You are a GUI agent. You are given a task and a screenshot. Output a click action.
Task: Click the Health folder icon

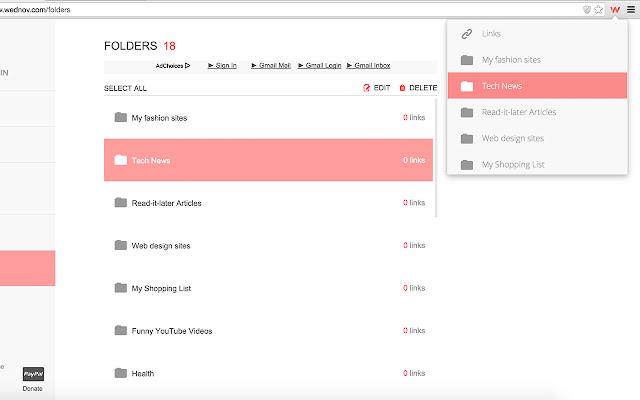click(x=121, y=373)
